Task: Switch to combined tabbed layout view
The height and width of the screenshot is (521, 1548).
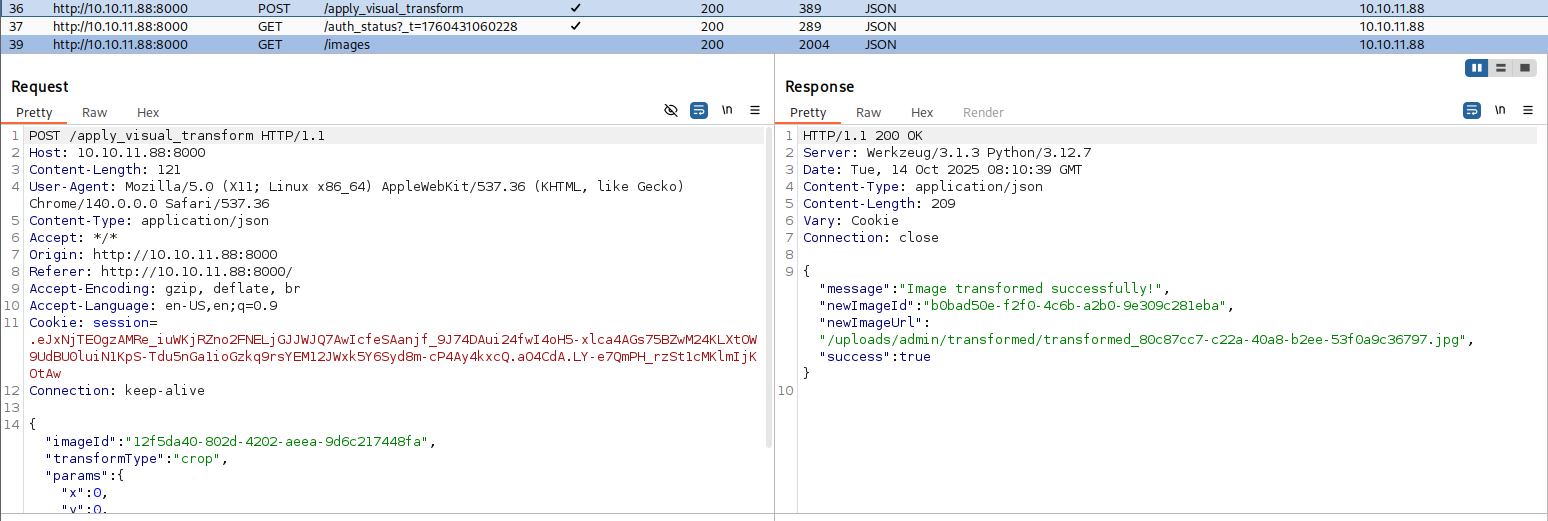Action: coord(1525,68)
